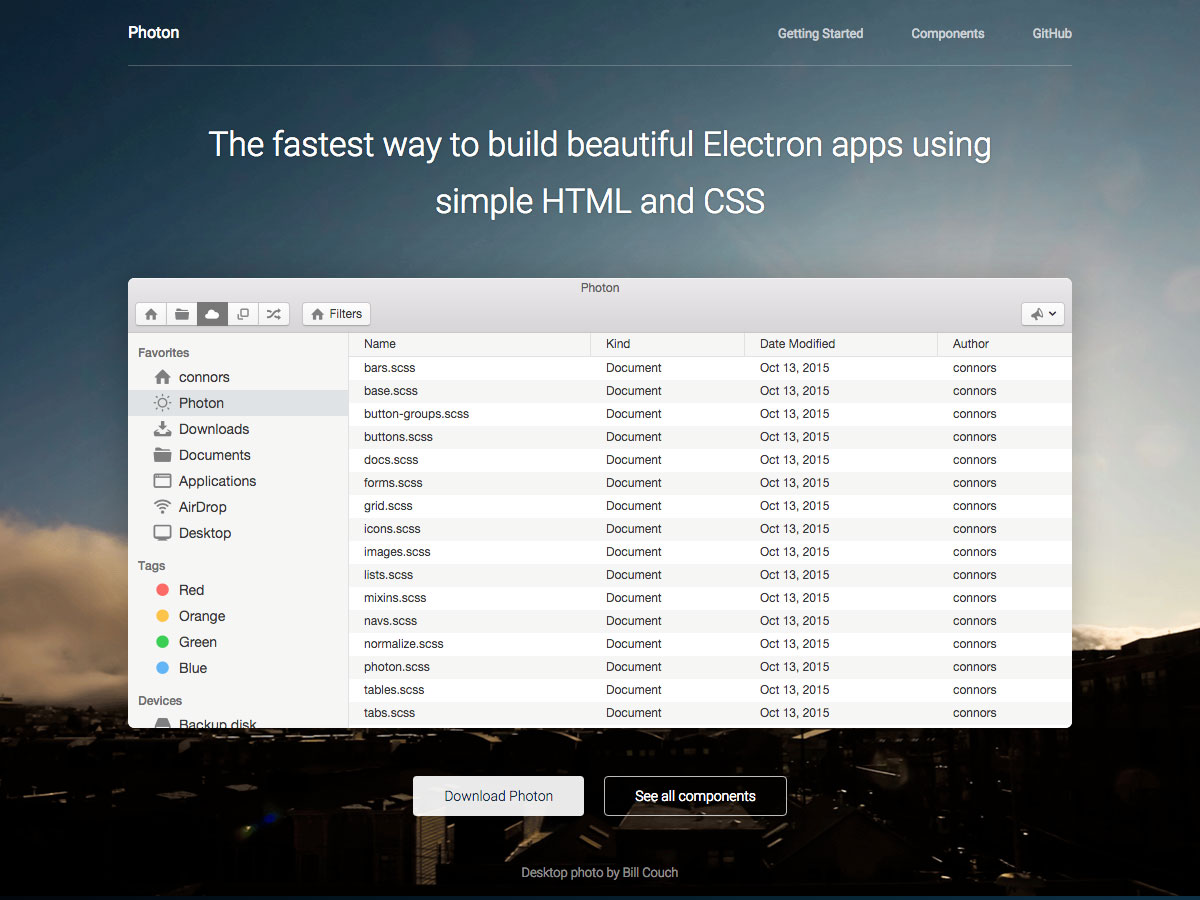
Task: Select the tabs.scss file name
Action: tap(389, 713)
